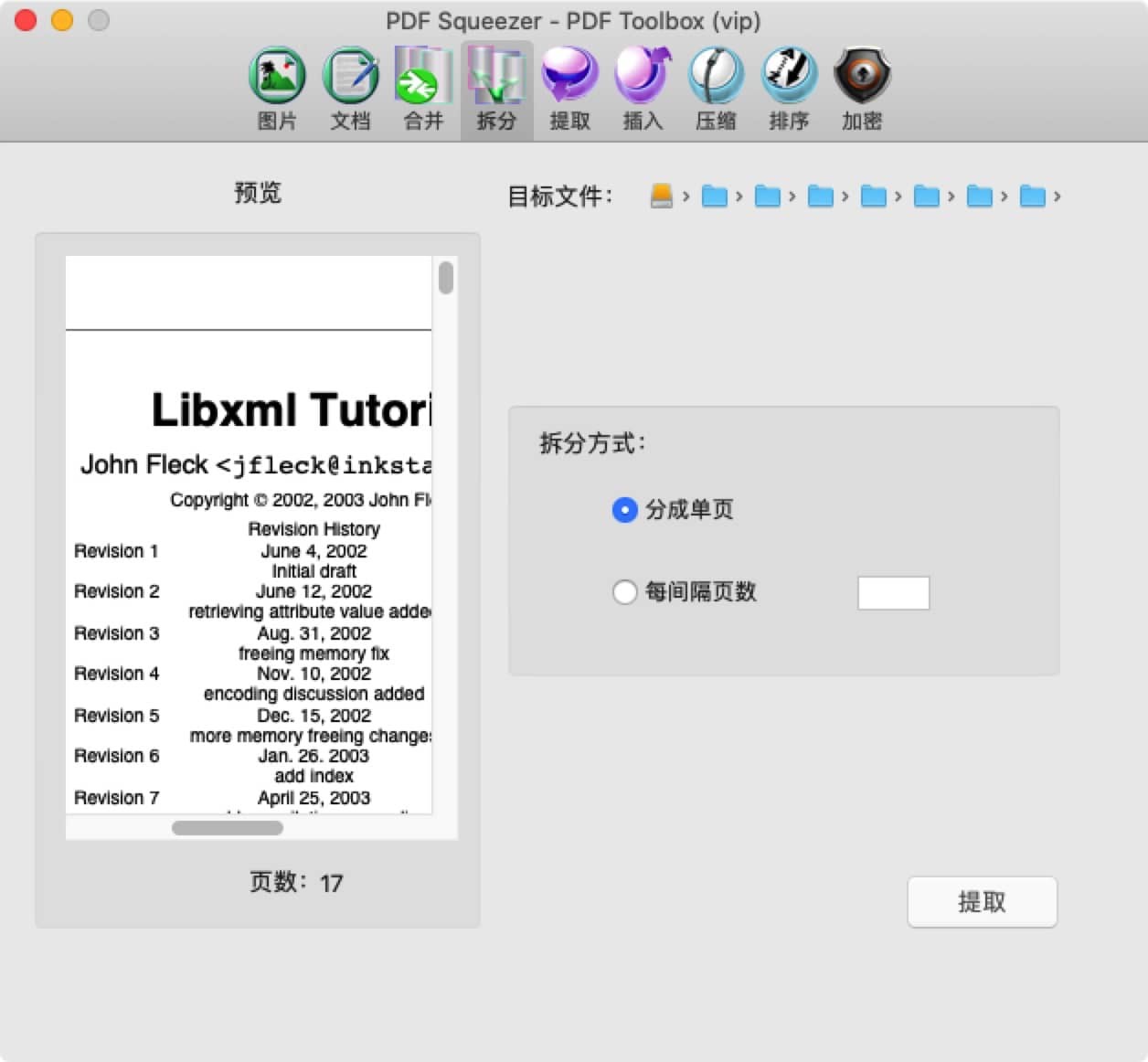The width and height of the screenshot is (1148, 1062).
Task: Click the 'Revision 1' text in preview
Action: pyautogui.click(x=116, y=551)
